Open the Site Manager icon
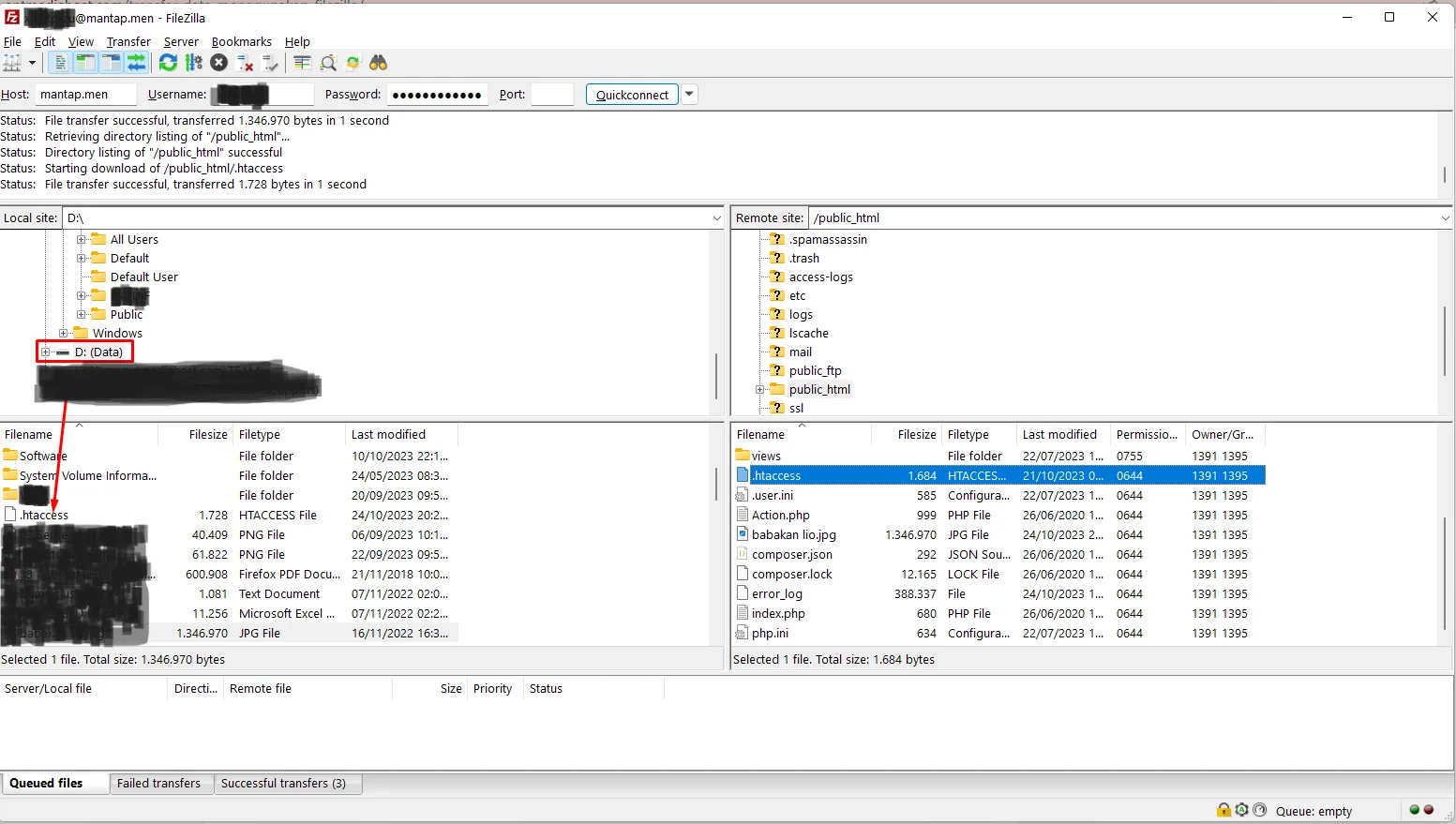Viewport: 1456px width, 824px height. click(12, 63)
